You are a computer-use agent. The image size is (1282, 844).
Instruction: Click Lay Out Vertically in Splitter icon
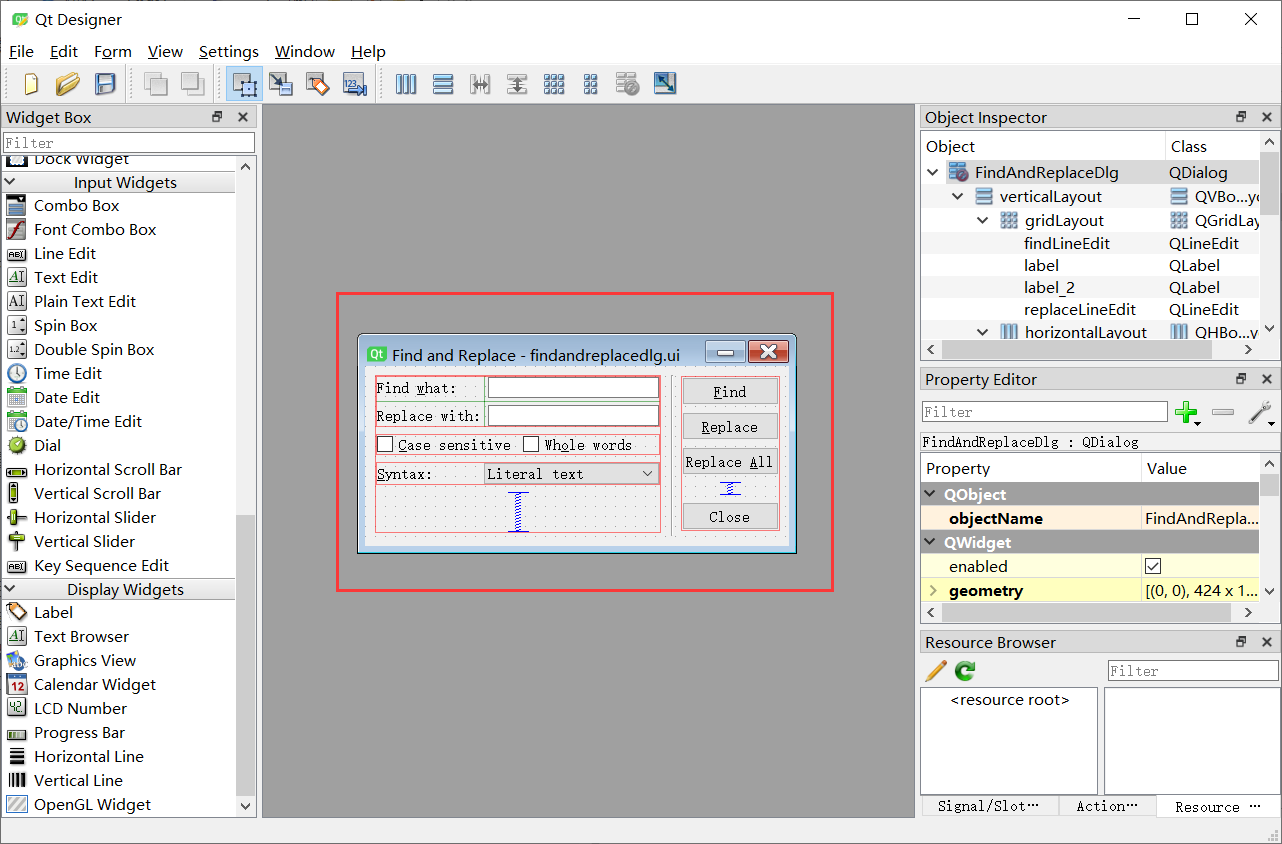(x=517, y=84)
